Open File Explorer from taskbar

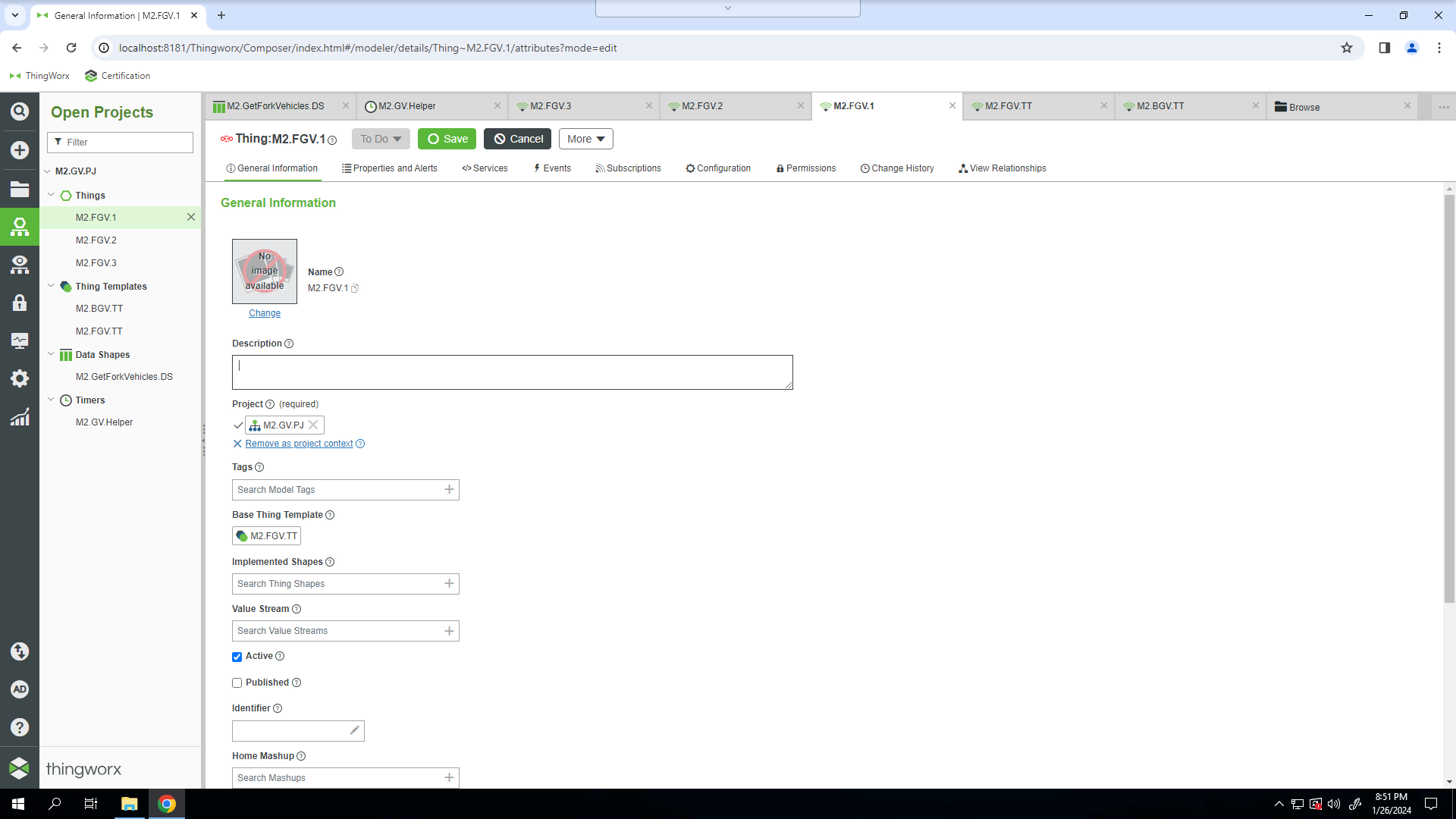pyautogui.click(x=129, y=804)
